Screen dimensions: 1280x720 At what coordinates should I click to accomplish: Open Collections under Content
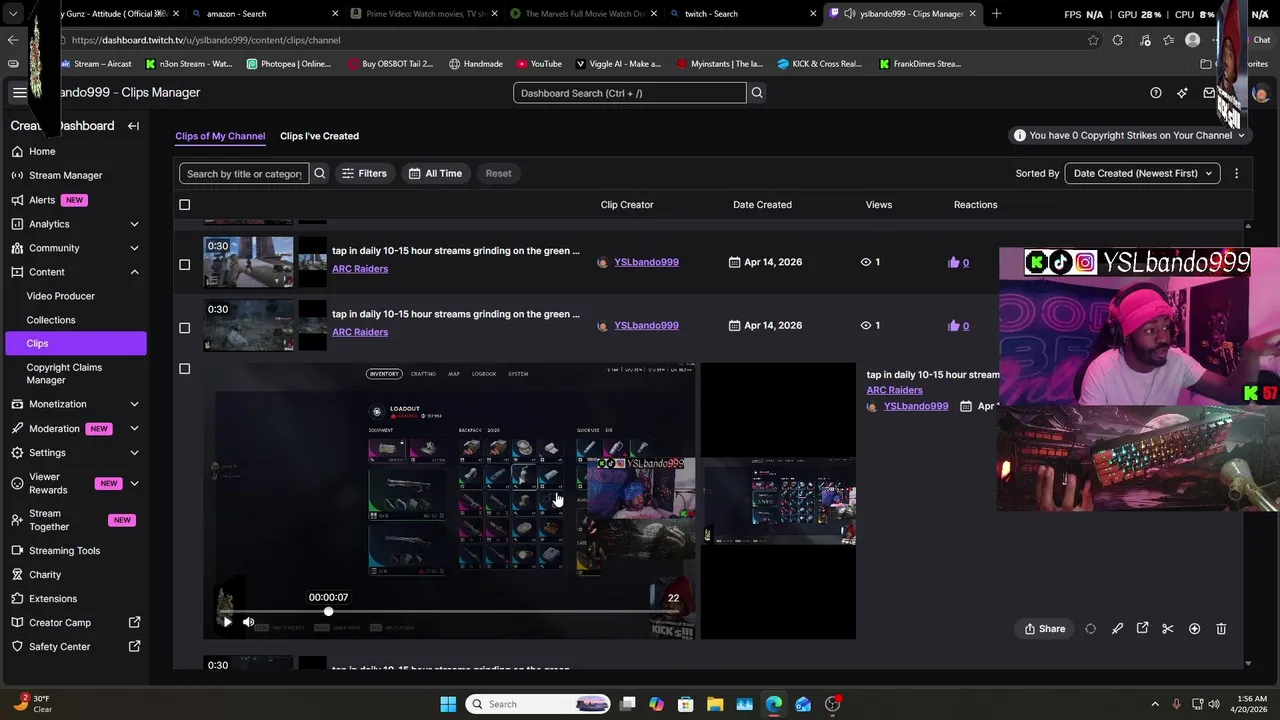click(x=50, y=320)
